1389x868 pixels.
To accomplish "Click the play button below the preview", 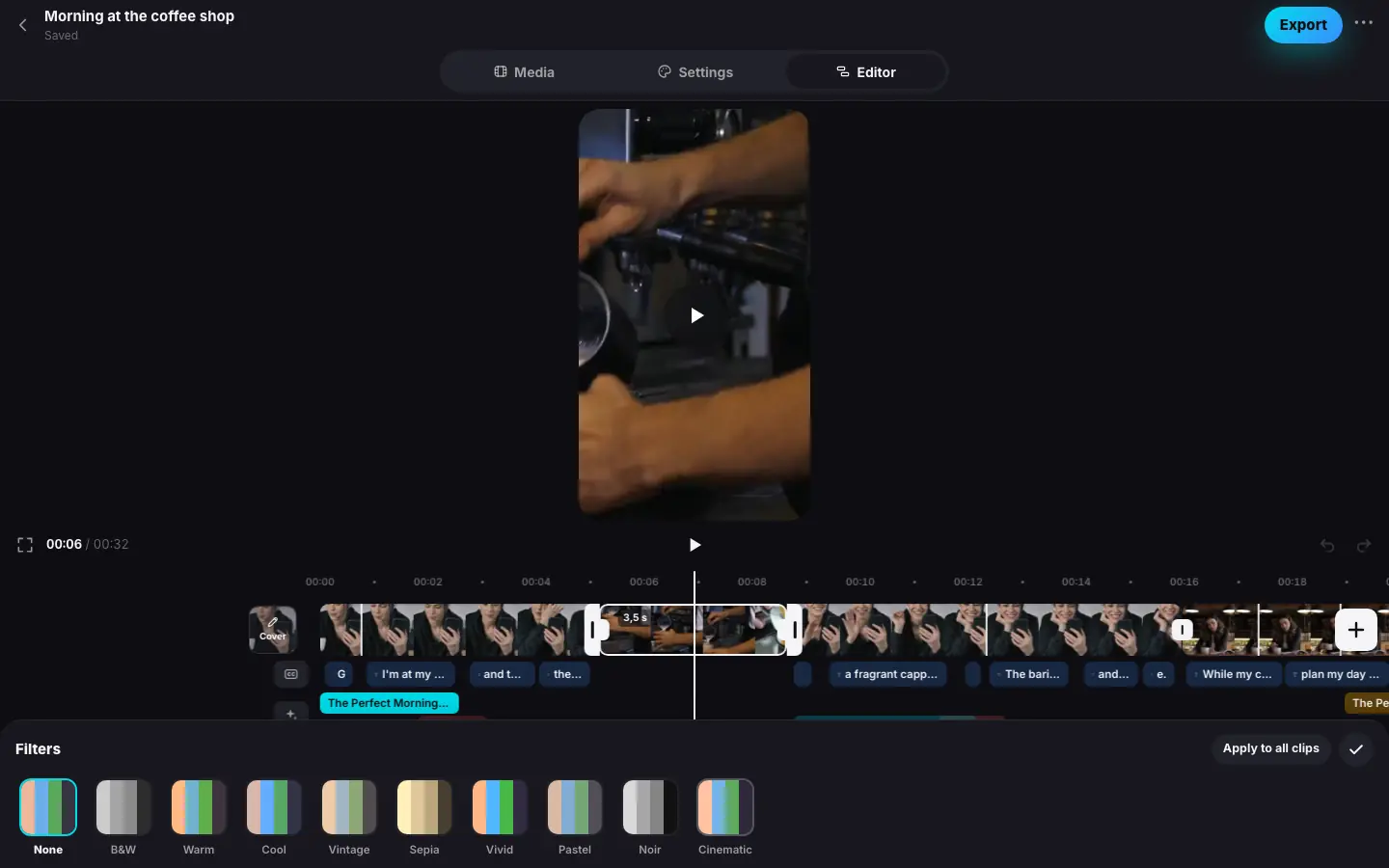I will (x=694, y=545).
